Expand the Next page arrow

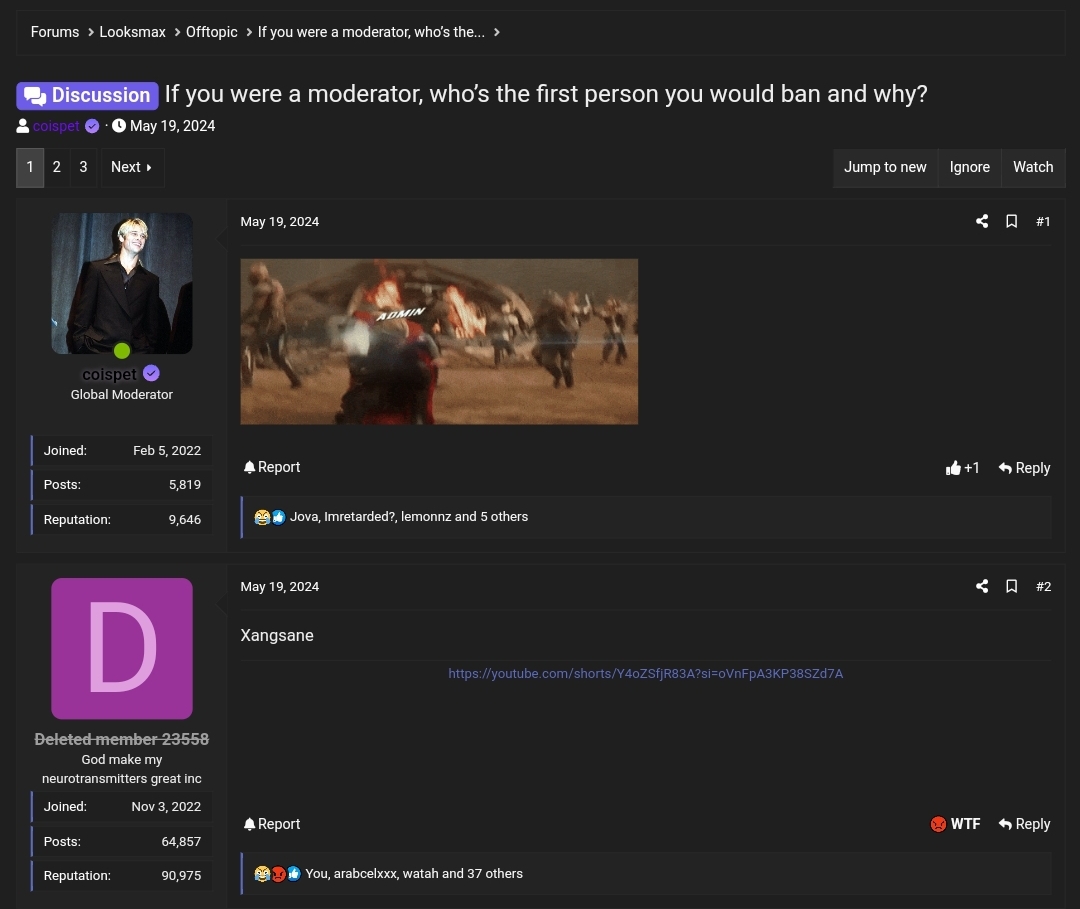click(150, 167)
